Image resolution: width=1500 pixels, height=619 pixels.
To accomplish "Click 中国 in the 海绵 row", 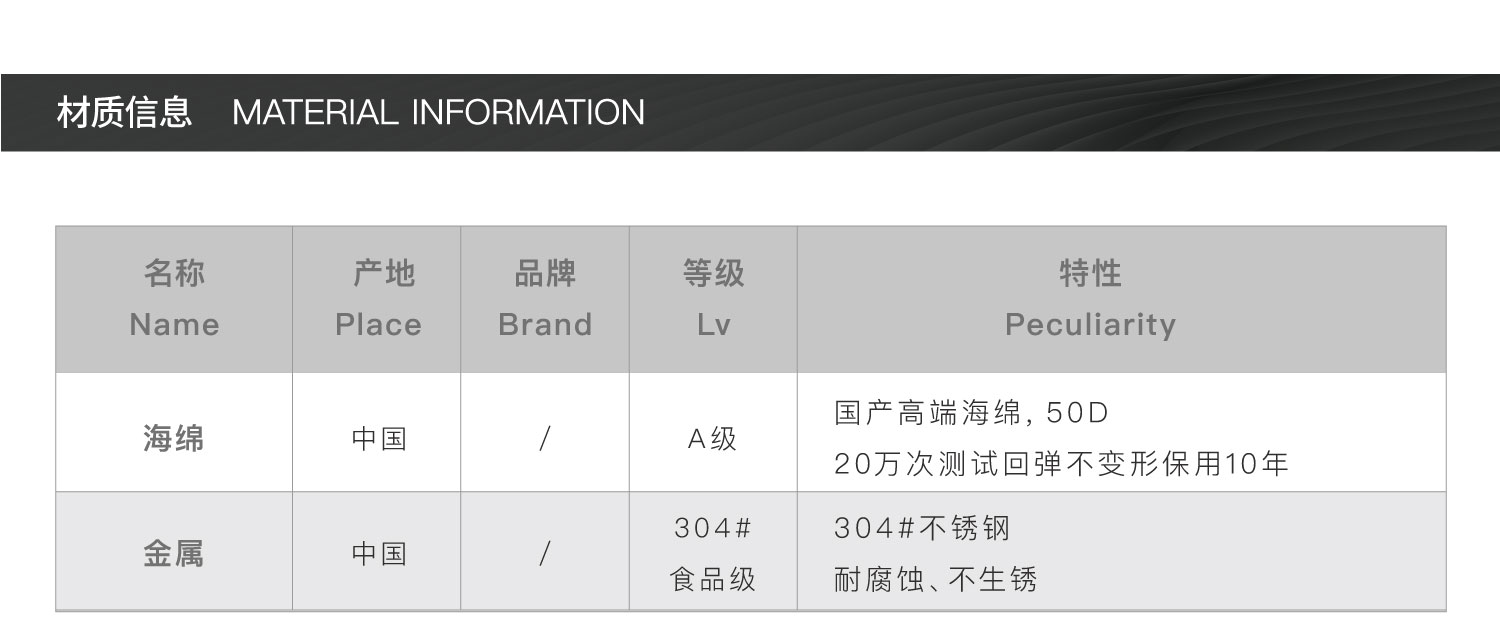I will coord(378,438).
